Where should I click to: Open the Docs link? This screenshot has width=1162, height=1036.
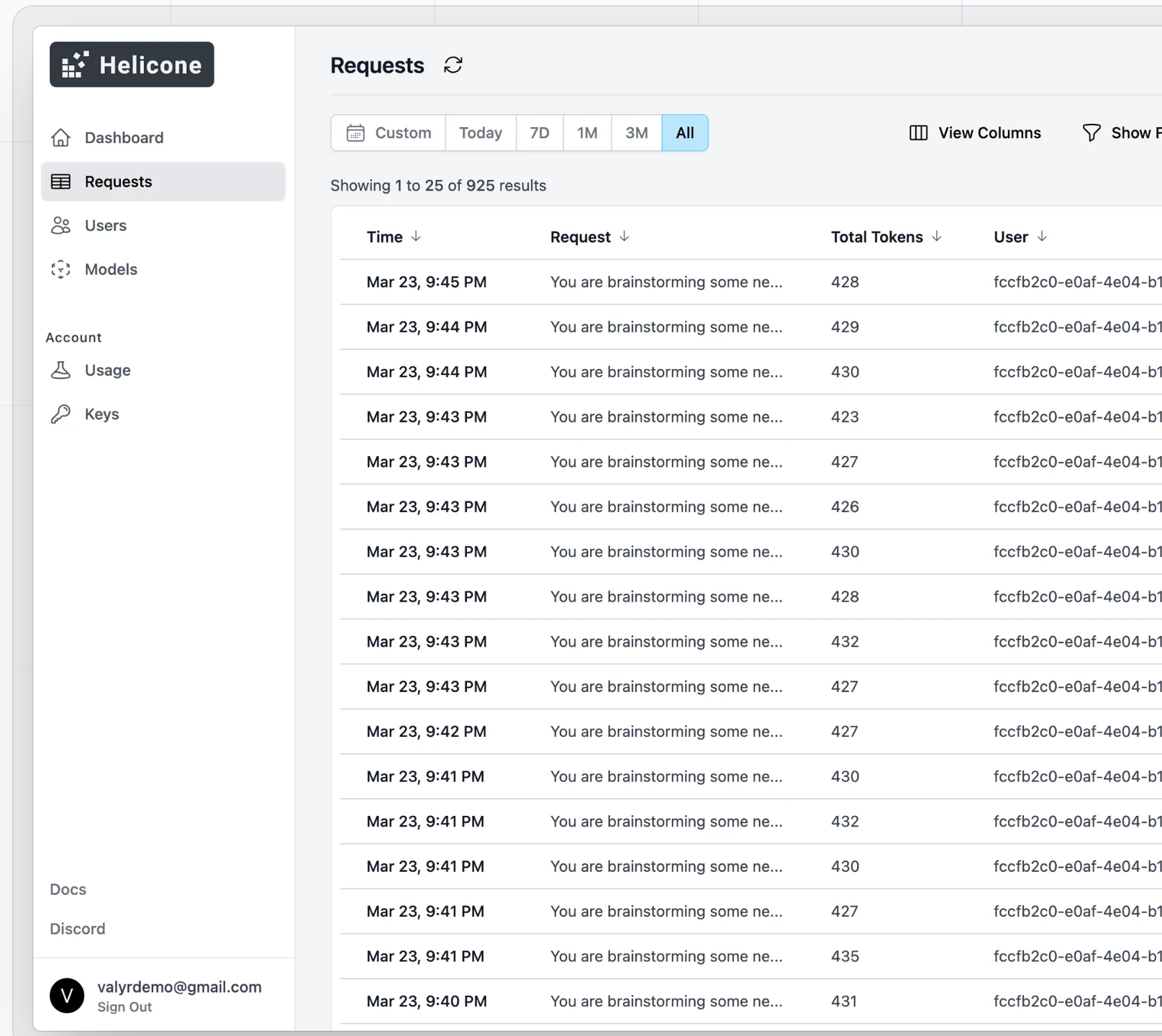click(68, 889)
